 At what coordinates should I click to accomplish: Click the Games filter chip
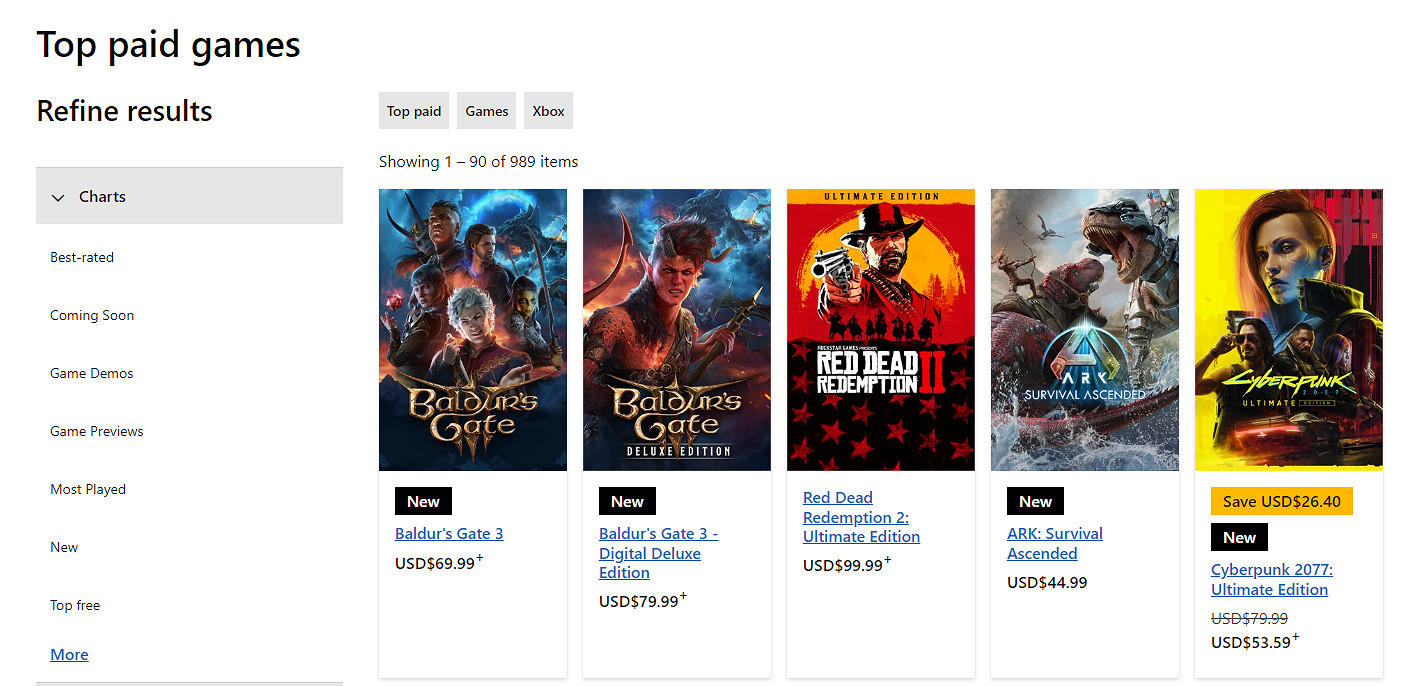(487, 111)
